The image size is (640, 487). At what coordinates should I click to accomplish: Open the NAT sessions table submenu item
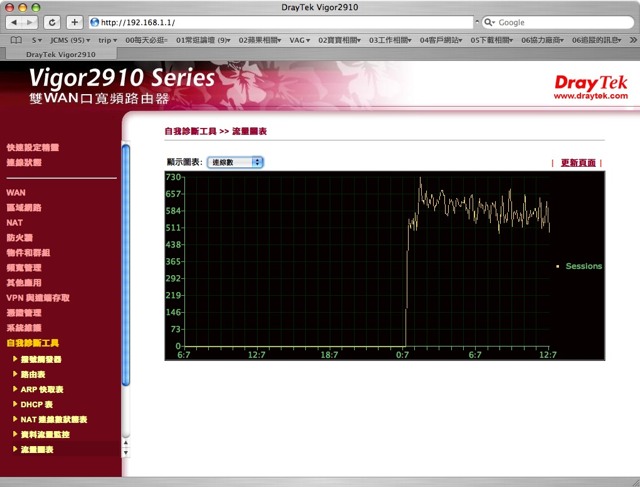54,419
